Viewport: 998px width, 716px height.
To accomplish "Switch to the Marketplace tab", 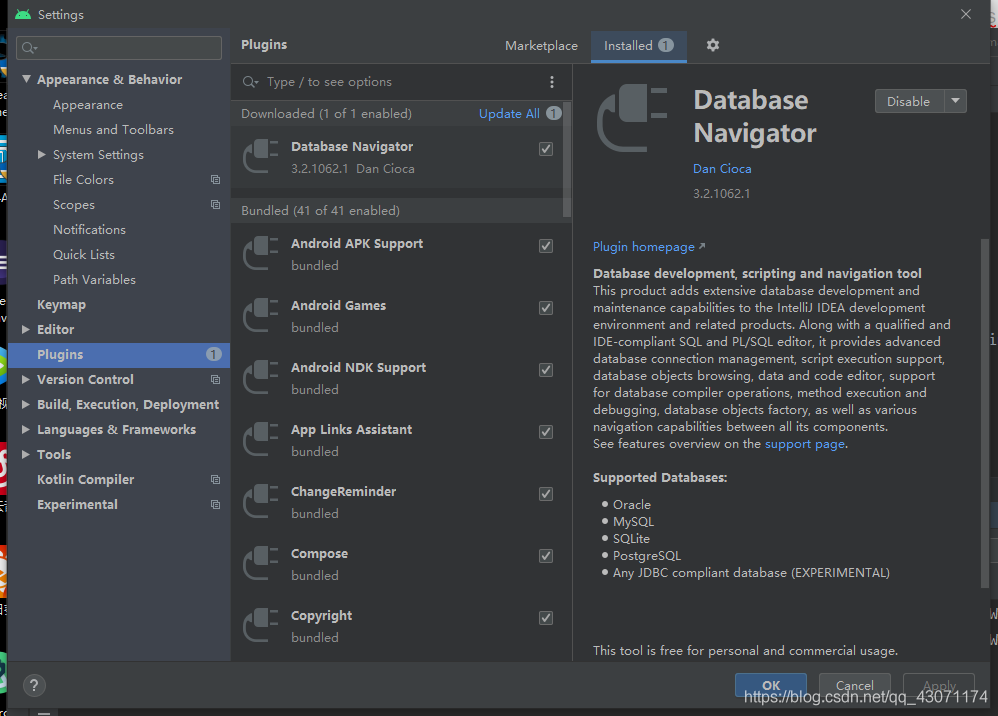I will tap(541, 46).
